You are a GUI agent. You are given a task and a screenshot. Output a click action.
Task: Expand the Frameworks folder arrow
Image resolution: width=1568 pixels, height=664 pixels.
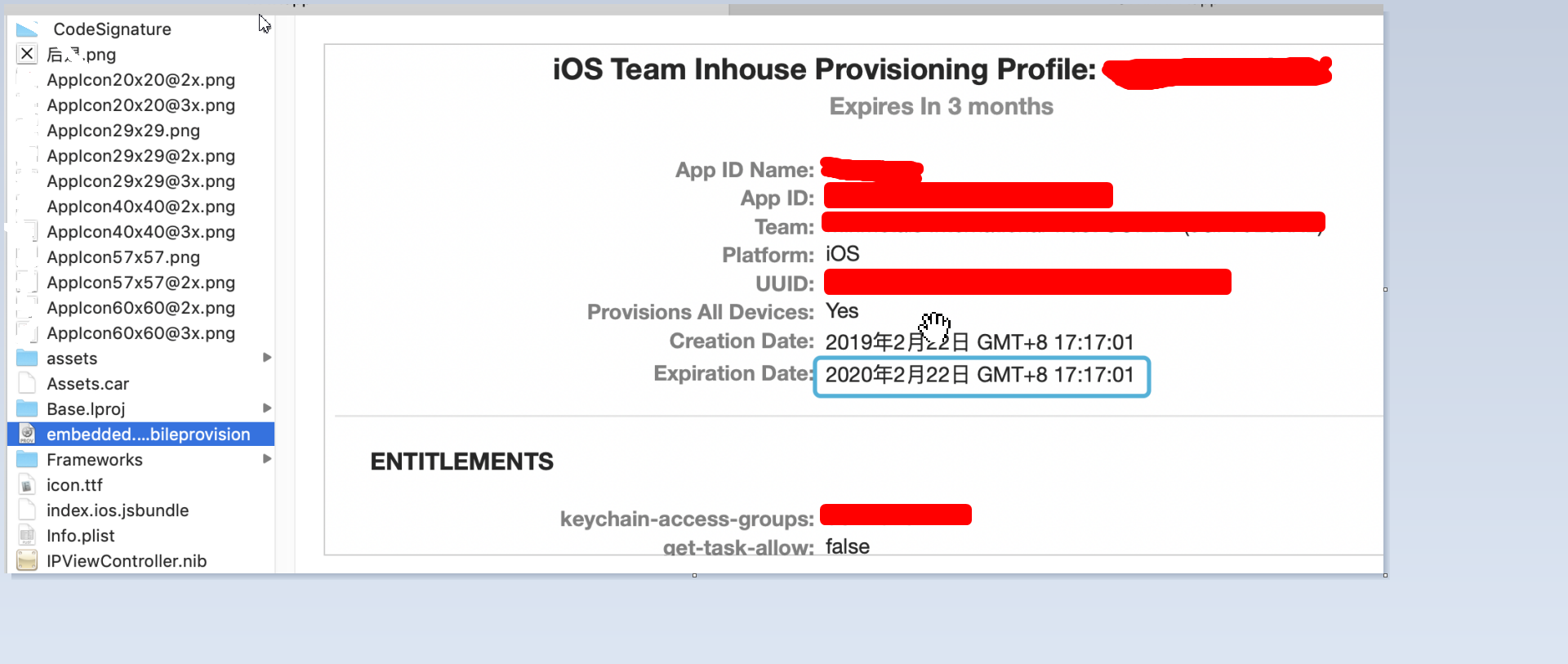pos(266,459)
